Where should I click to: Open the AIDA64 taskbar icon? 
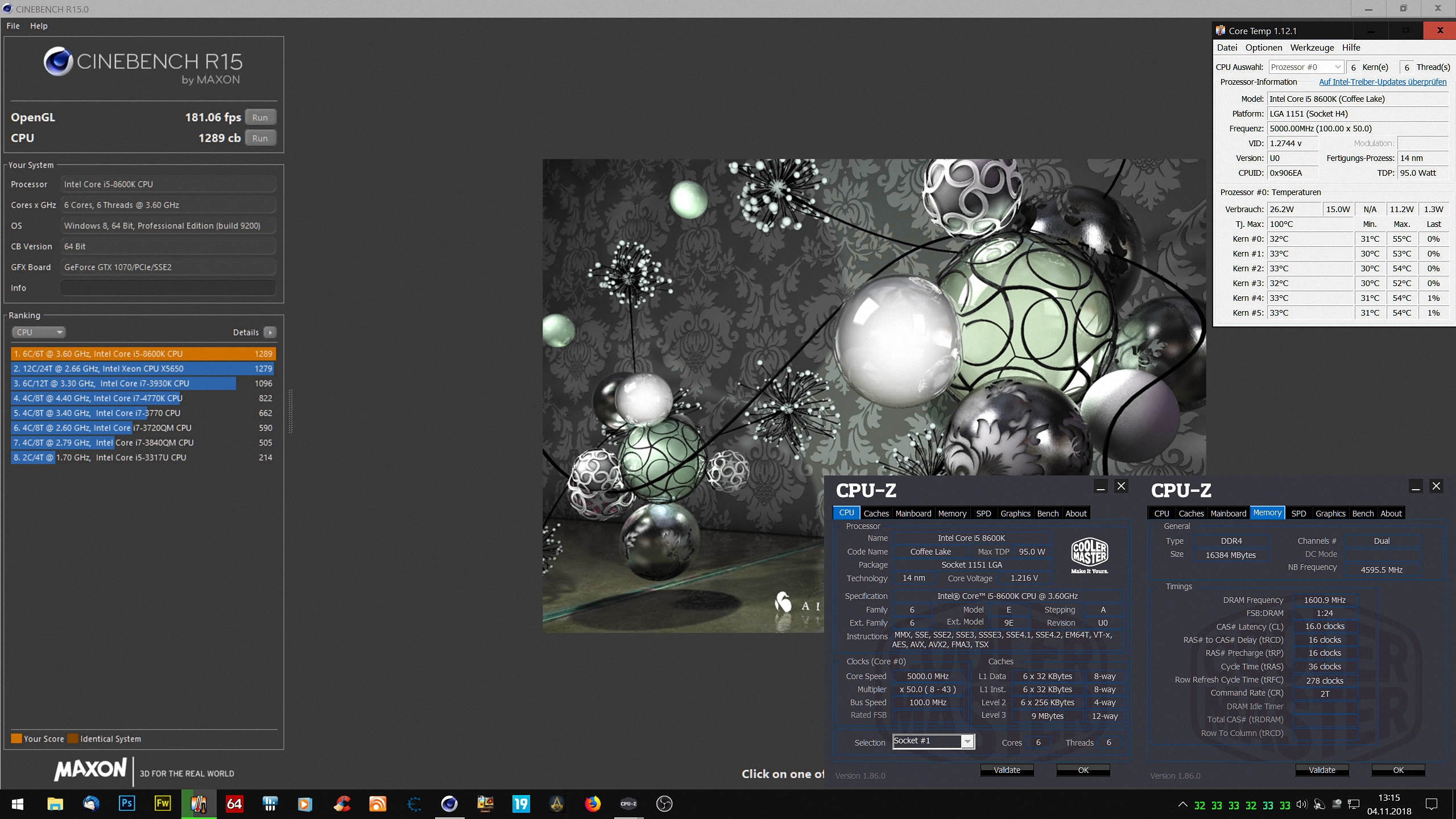[234, 804]
